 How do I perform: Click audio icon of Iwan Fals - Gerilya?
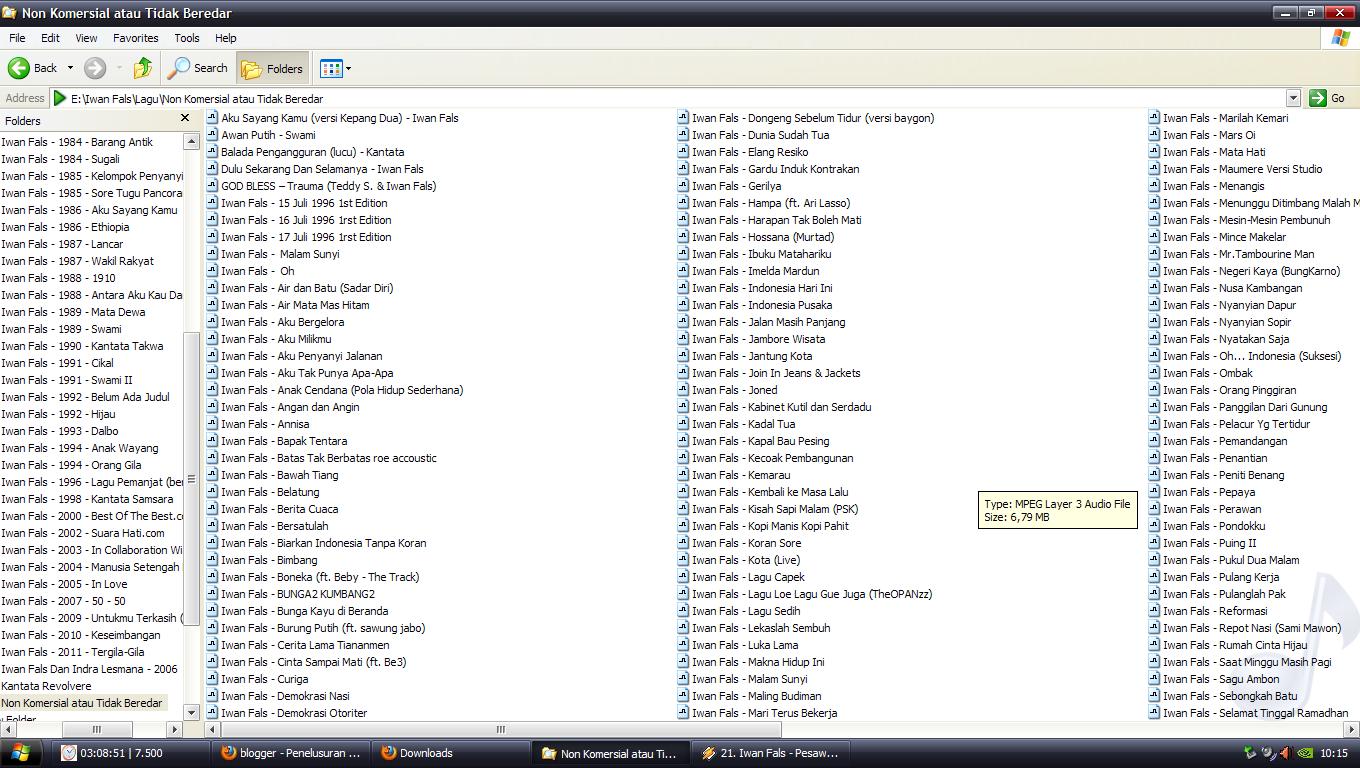[683, 186]
